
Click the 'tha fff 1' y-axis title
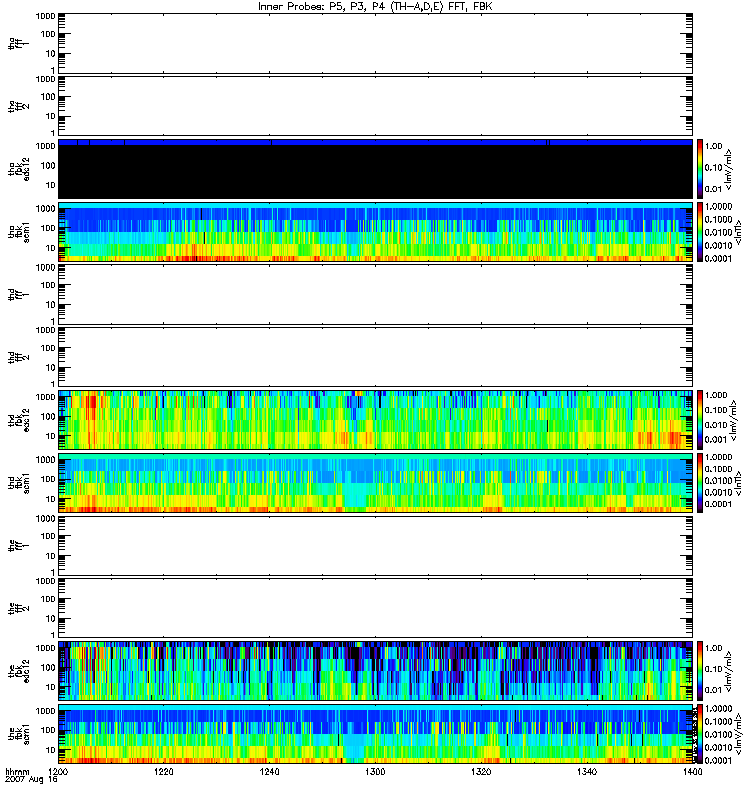click(18, 43)
